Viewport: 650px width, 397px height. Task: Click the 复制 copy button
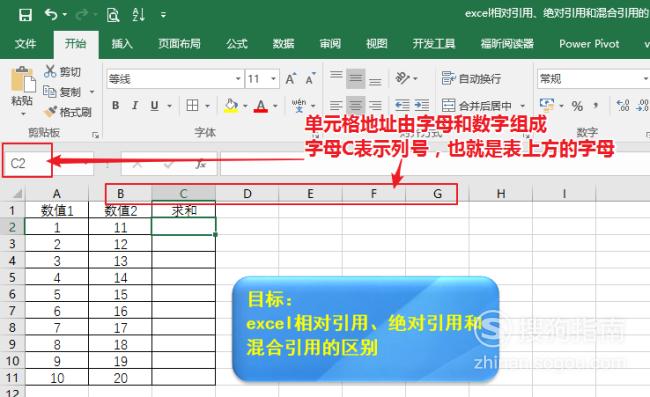click(x=62, y=92)
